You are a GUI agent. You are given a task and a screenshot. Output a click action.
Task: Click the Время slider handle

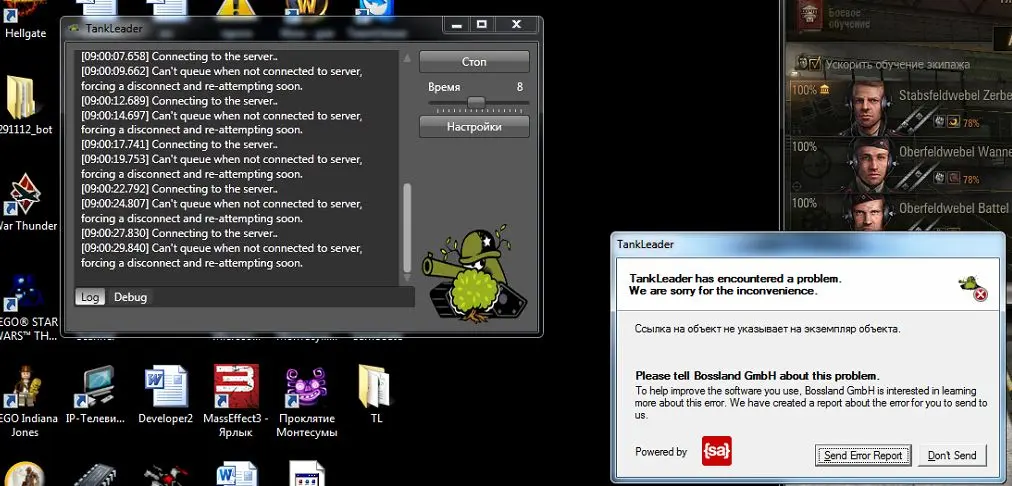click(x=476, y=103)
